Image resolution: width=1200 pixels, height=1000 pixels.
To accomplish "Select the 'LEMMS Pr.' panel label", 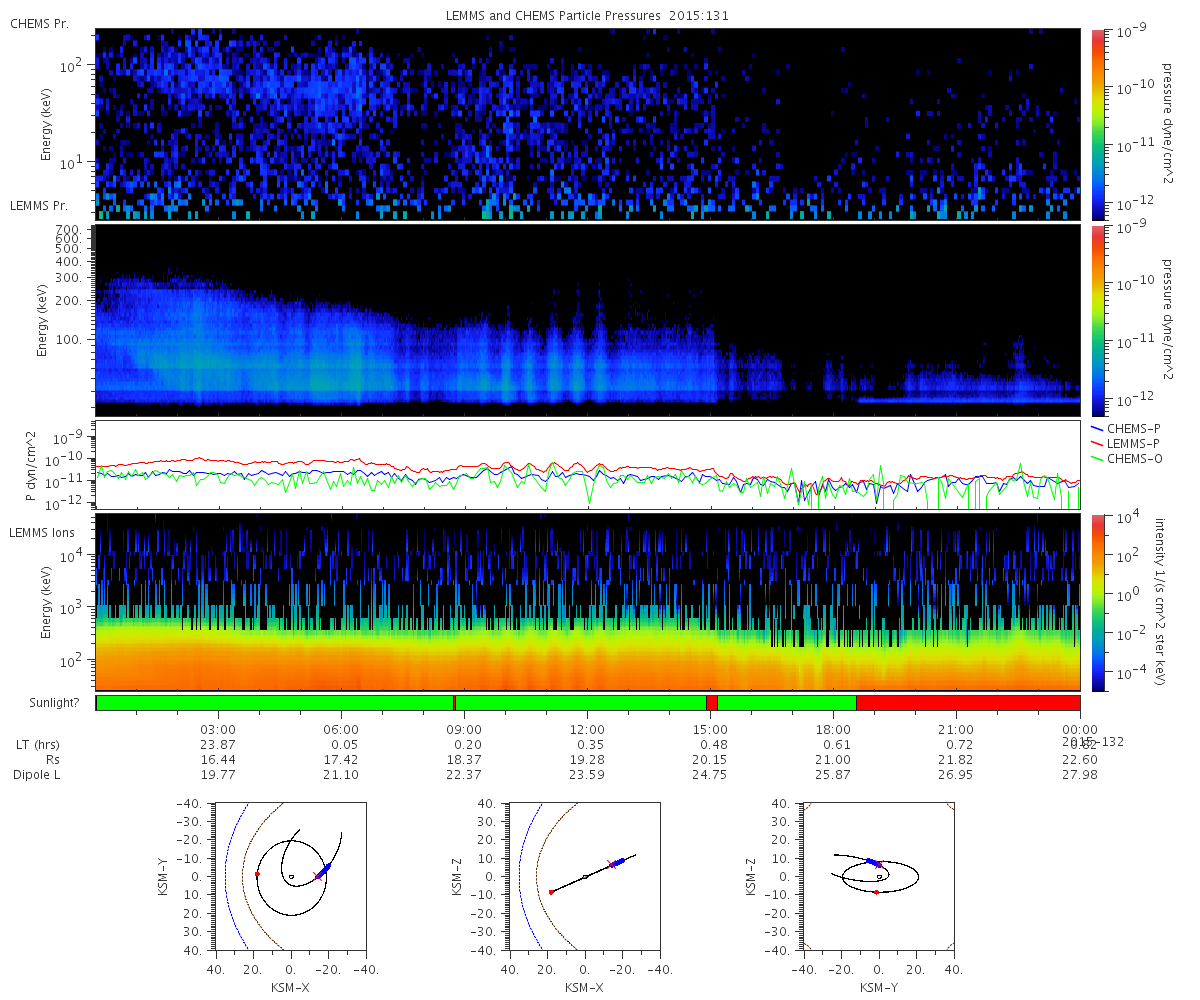I will (x=39, y=205).
